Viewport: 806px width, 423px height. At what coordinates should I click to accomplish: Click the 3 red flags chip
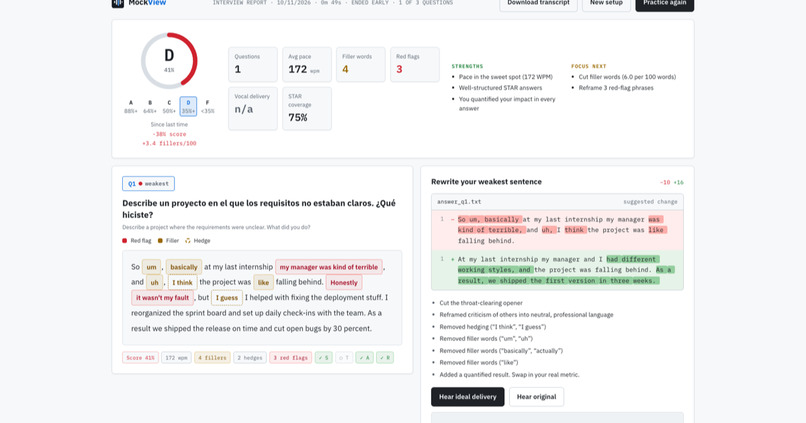[x=290, y=358]
